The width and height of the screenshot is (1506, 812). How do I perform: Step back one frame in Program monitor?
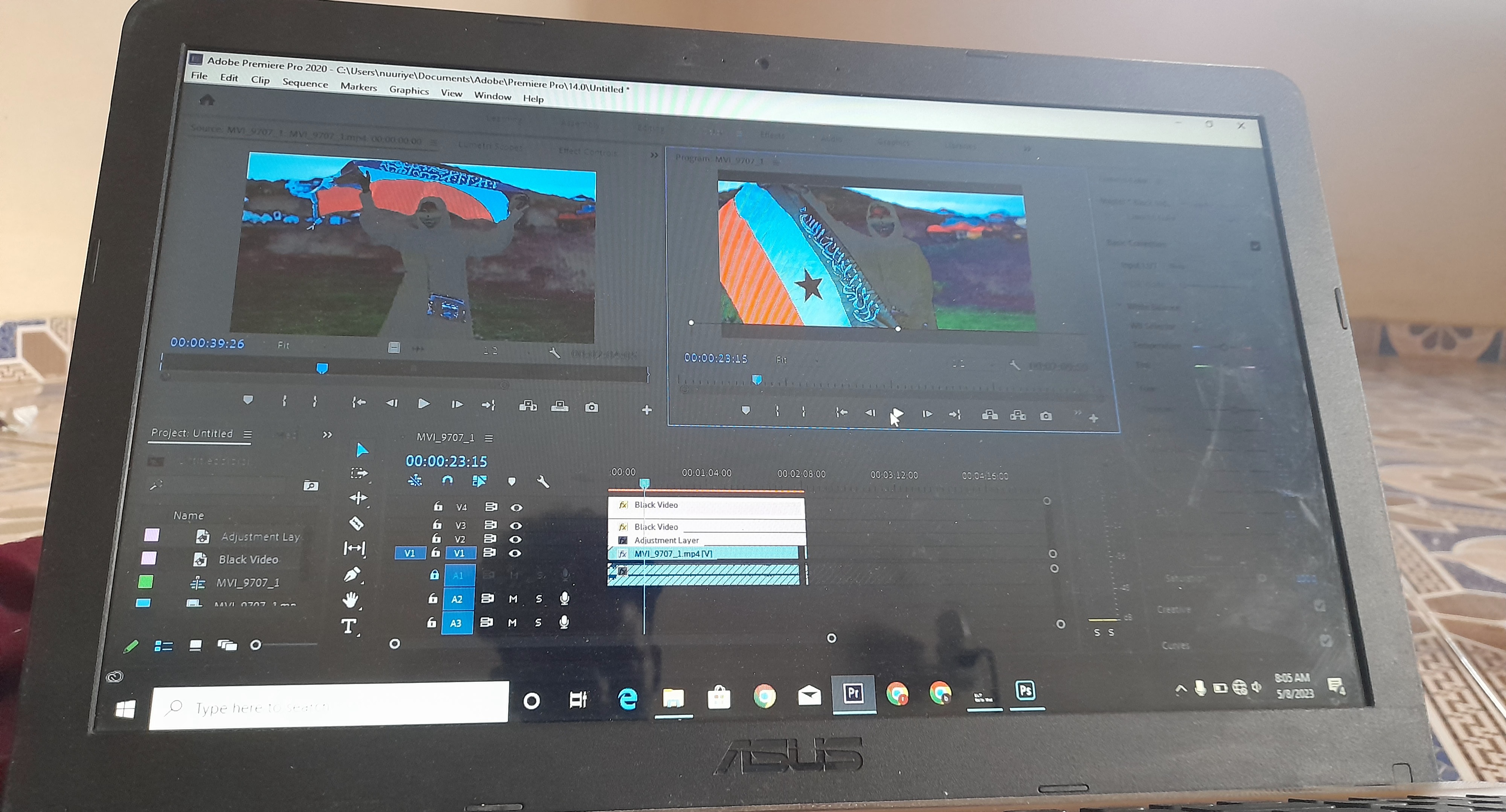pos(870,413)
